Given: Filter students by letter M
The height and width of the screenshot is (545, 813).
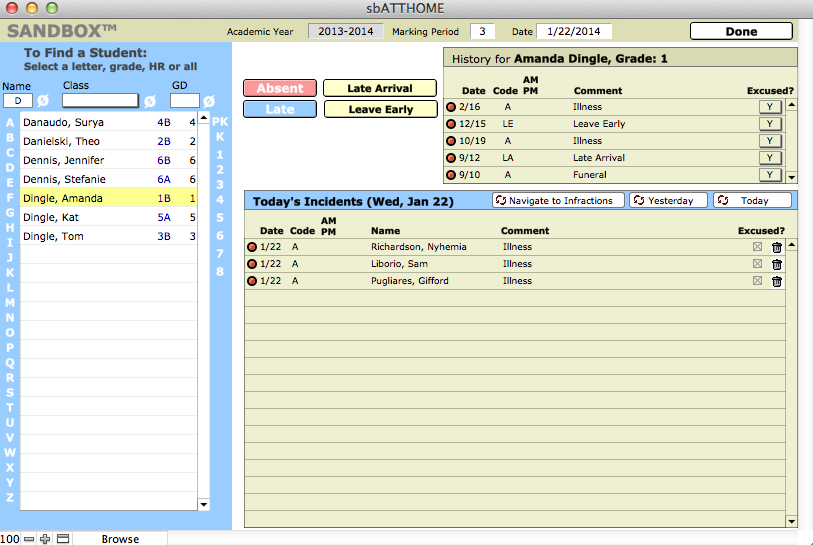Looking at the screenshot, I should (x=10, y=303).
